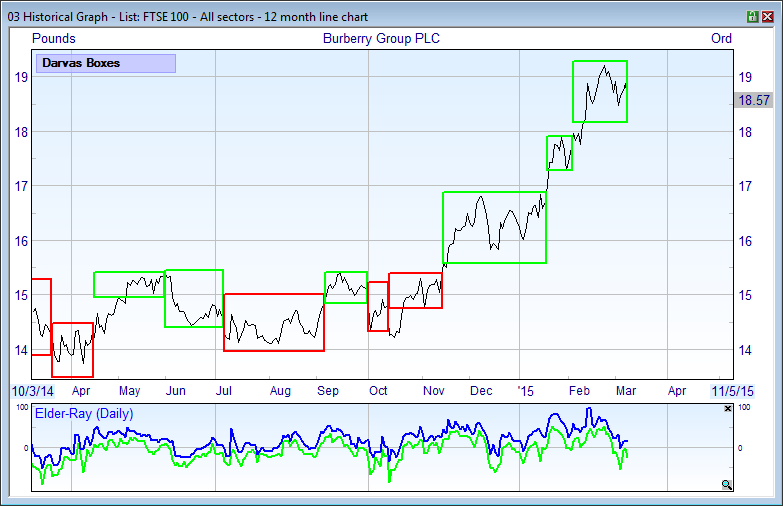
Task: Click the Burberry Group PLC title
Action: (x=382, y=39)
